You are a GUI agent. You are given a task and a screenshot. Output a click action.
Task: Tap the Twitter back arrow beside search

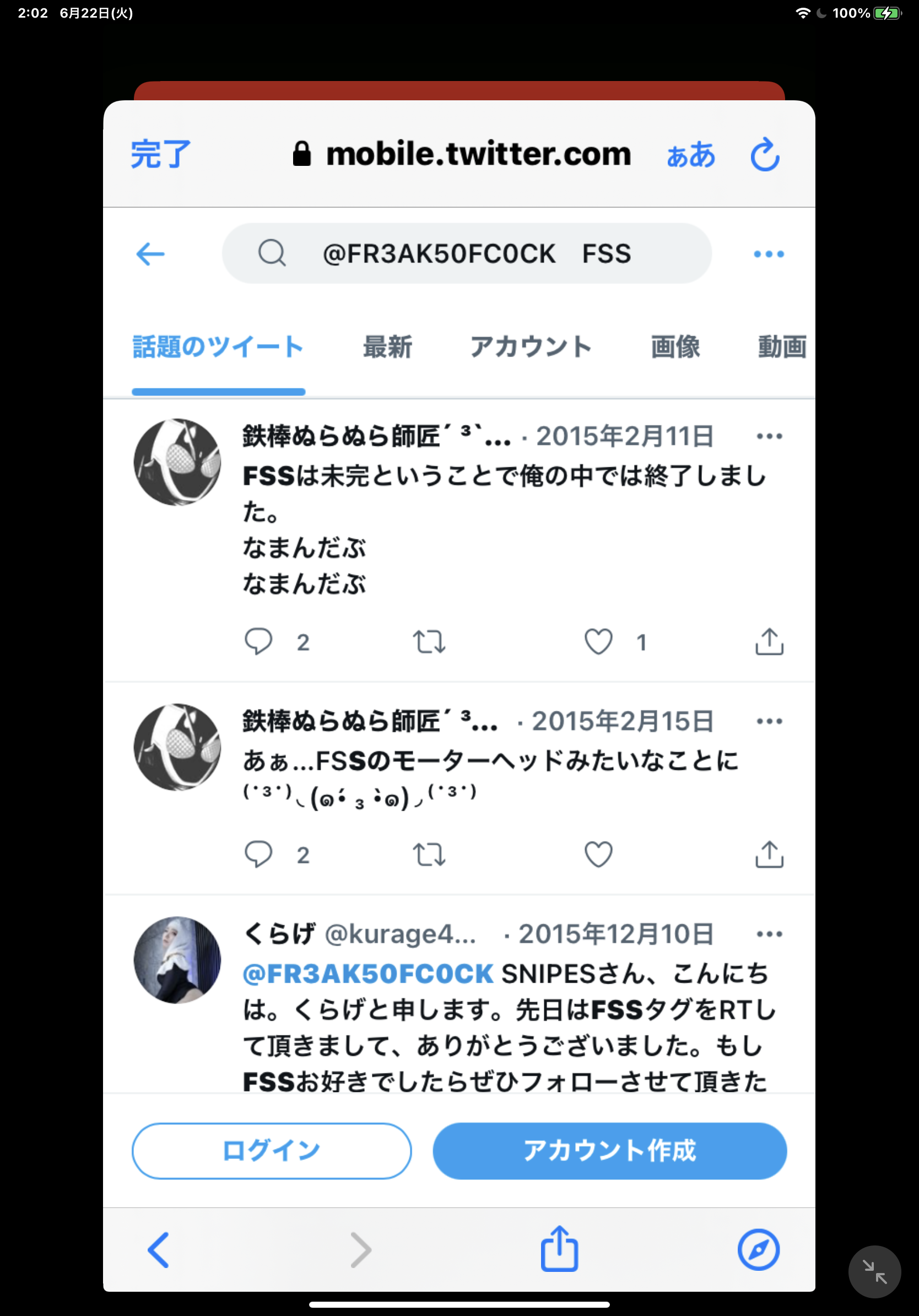click(150, 254)
